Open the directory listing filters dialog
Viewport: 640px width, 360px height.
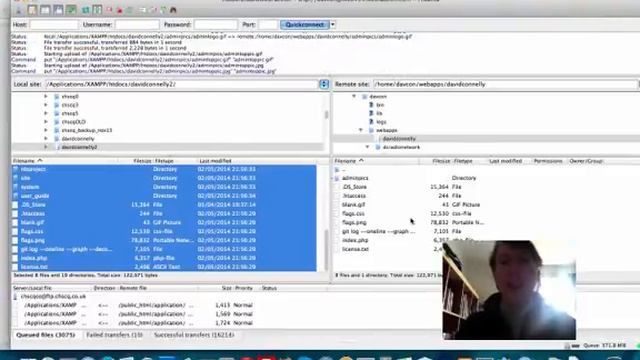[142, 10]
